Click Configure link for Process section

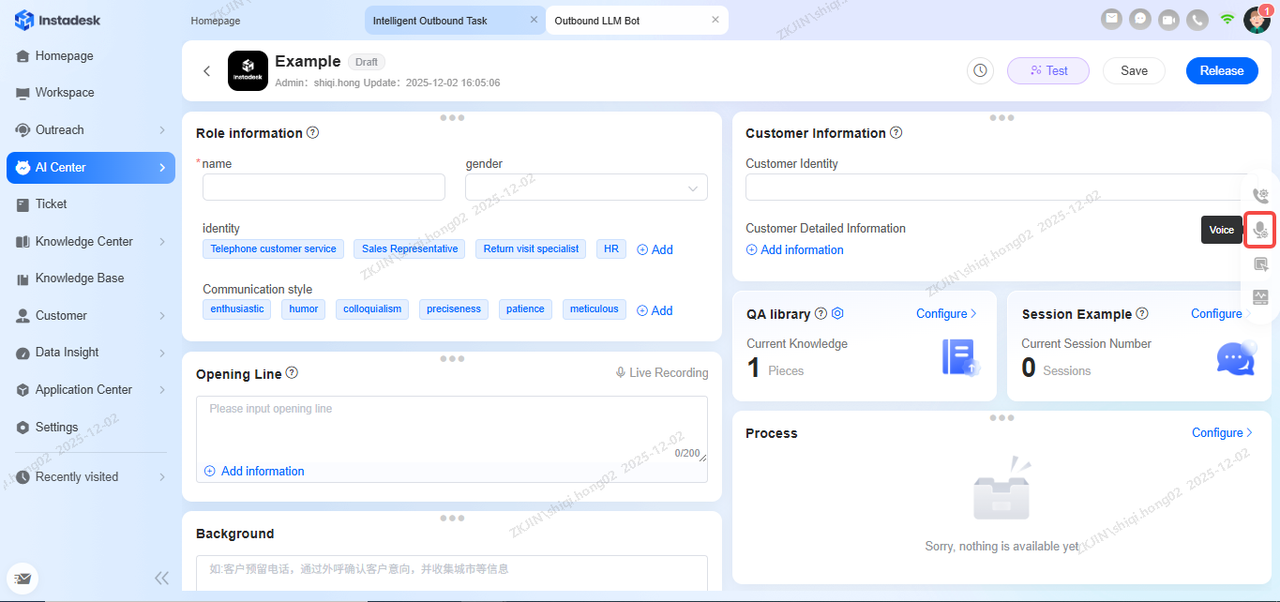click(1222, 433)
